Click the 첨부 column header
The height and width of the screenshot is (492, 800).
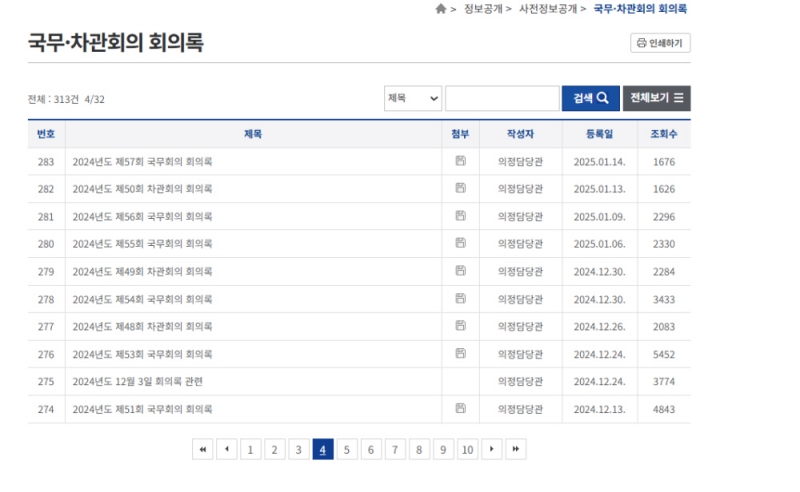point(460,134)
